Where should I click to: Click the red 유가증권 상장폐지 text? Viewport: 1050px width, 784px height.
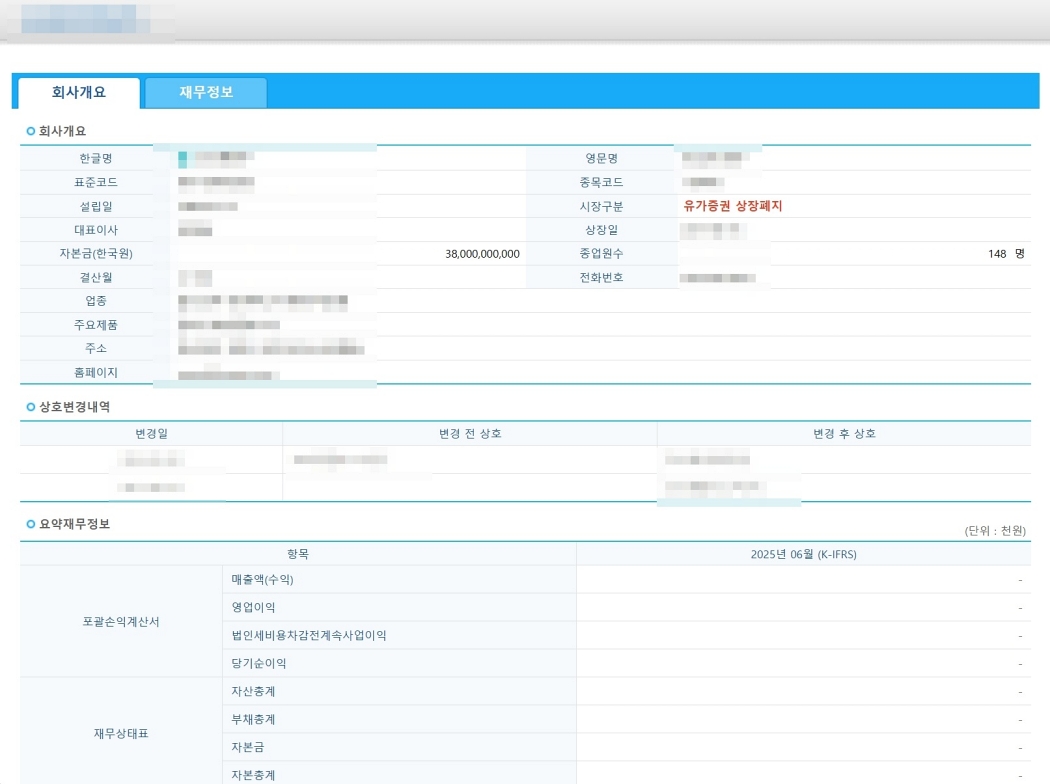click(x=733, y=206)
